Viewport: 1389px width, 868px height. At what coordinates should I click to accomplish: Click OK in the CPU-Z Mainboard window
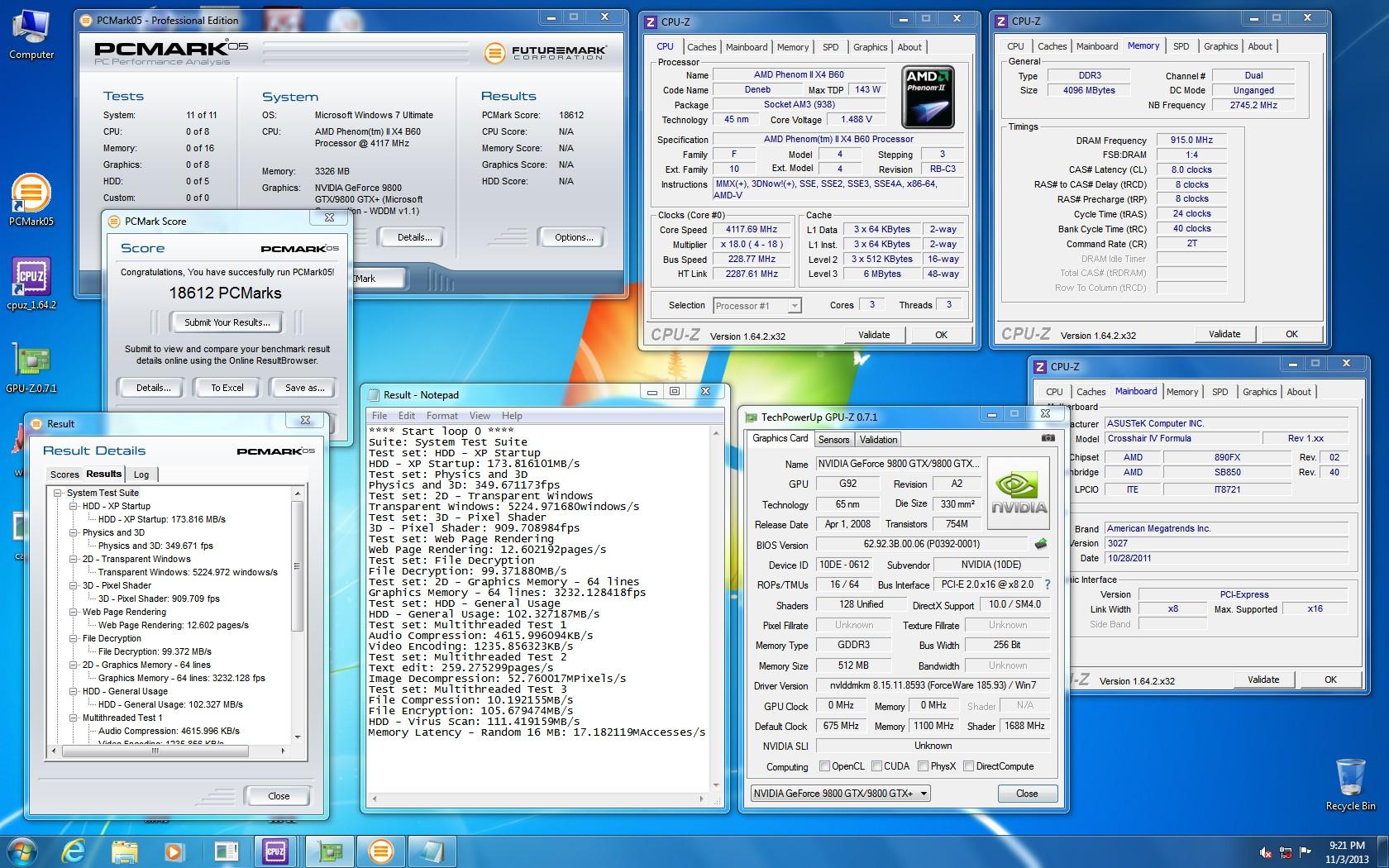(x=1329, y=680)
